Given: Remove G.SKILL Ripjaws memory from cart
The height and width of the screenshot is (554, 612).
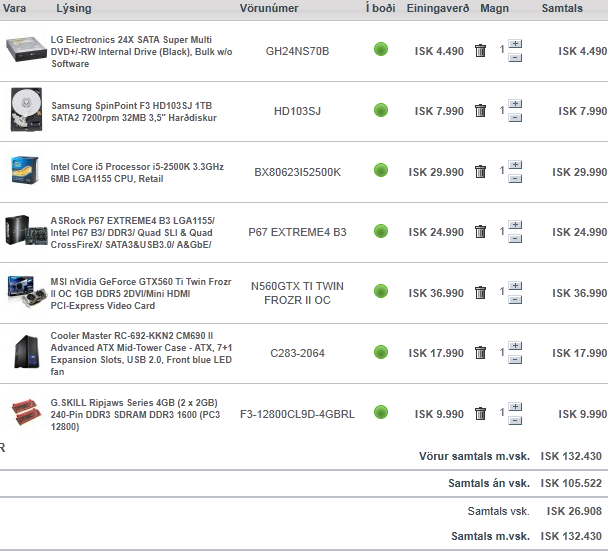Looking at the screenshot, I should pyautogui.click(x=480, y=414).
